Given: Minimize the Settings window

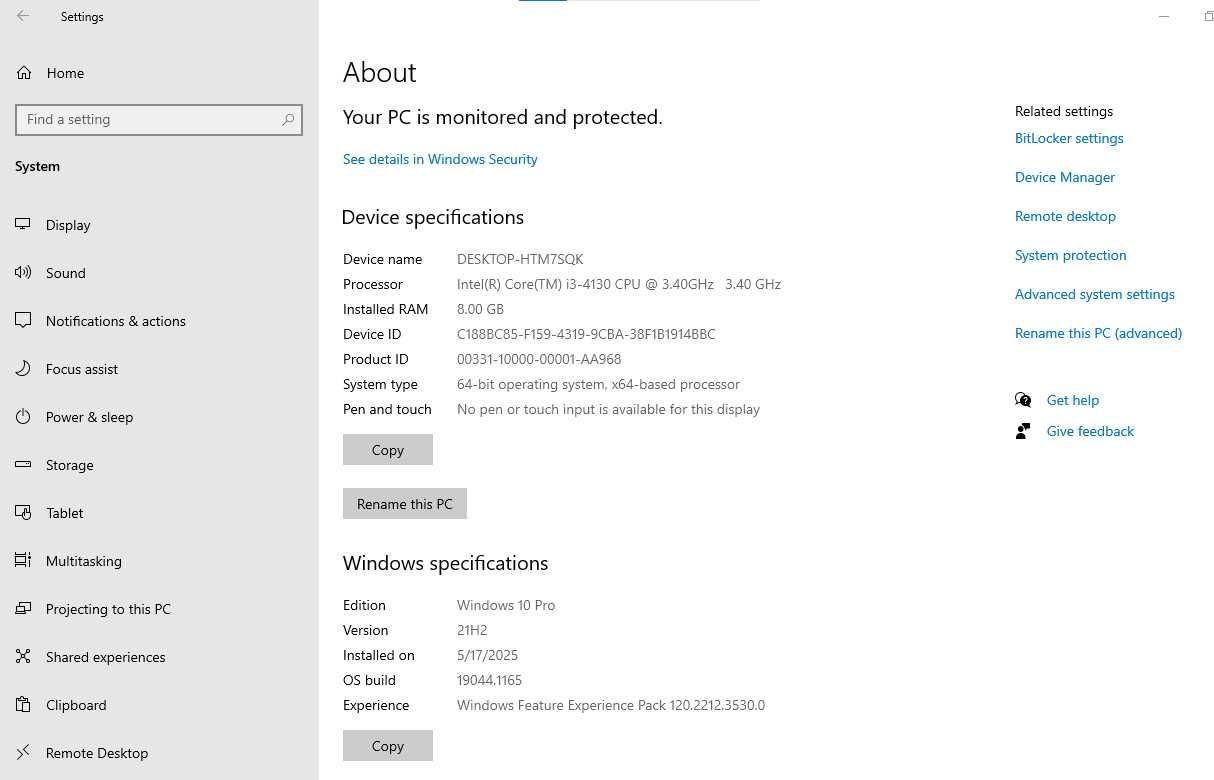Looking at the screenshot, I should click(x=1164, y=16).
